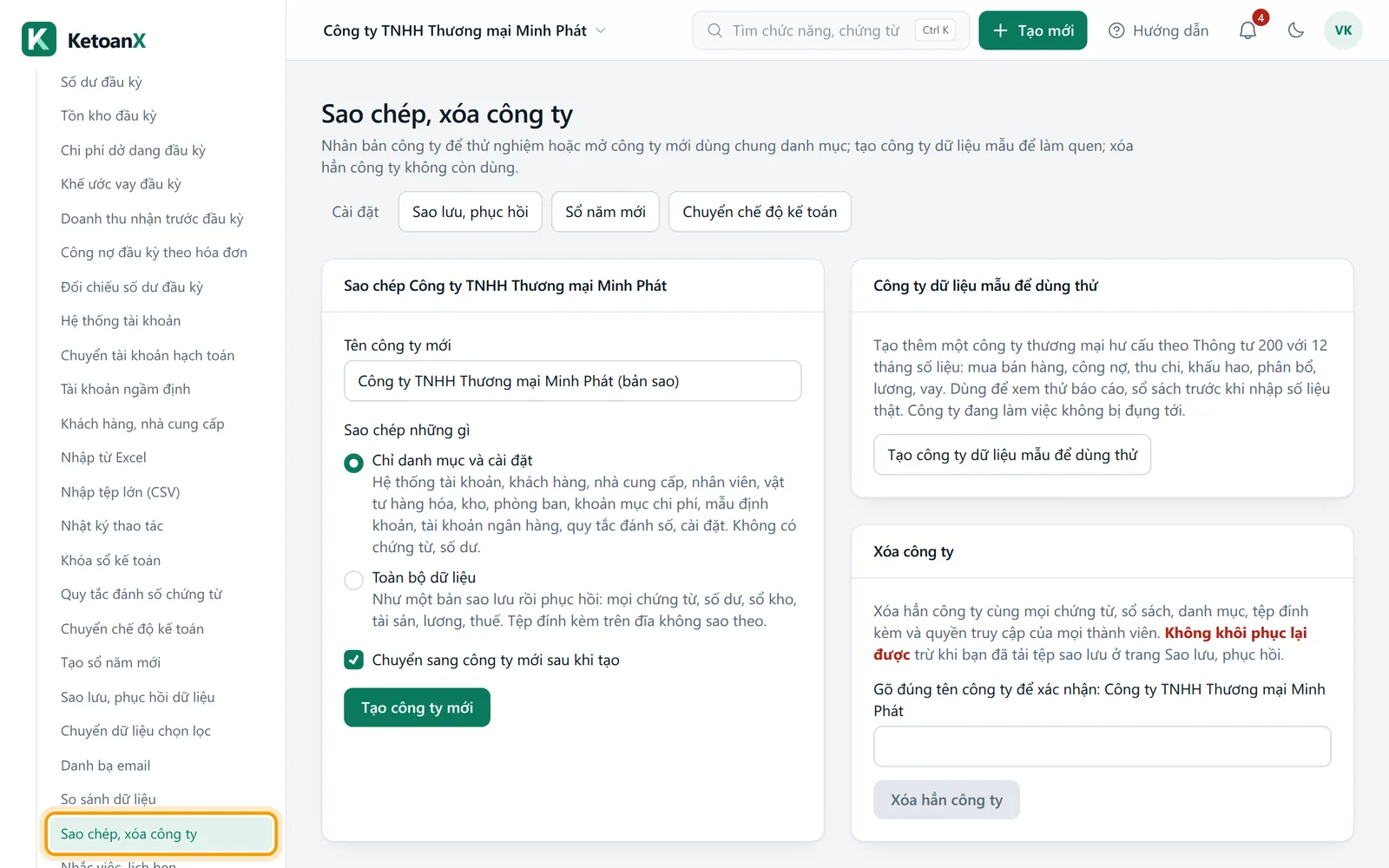Open Sao lưu, phục hồi dữ liệu
This screenshot has width=1389, height=868.
coord(137,697)
